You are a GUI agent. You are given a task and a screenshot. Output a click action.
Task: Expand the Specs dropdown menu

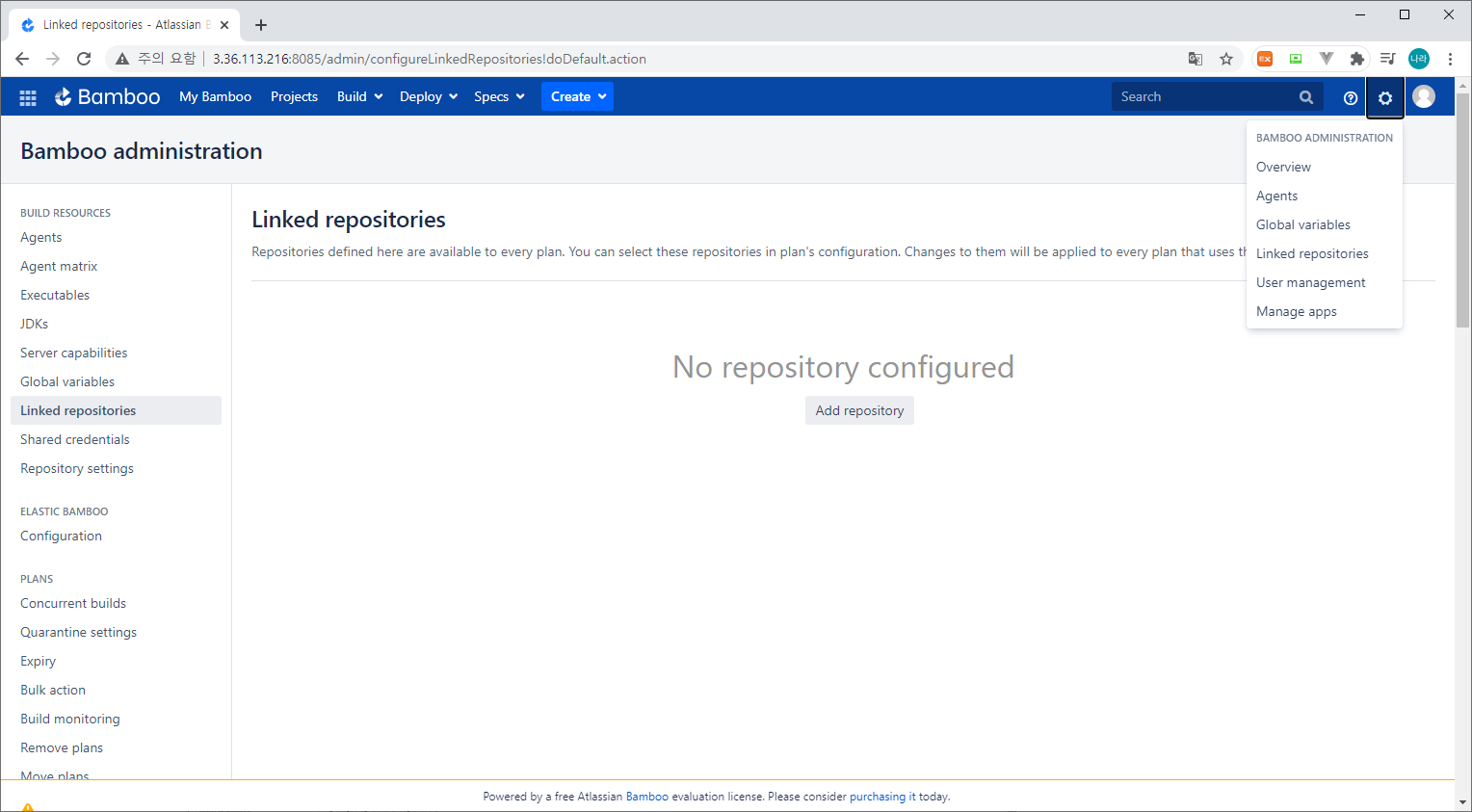pos(499,96)
